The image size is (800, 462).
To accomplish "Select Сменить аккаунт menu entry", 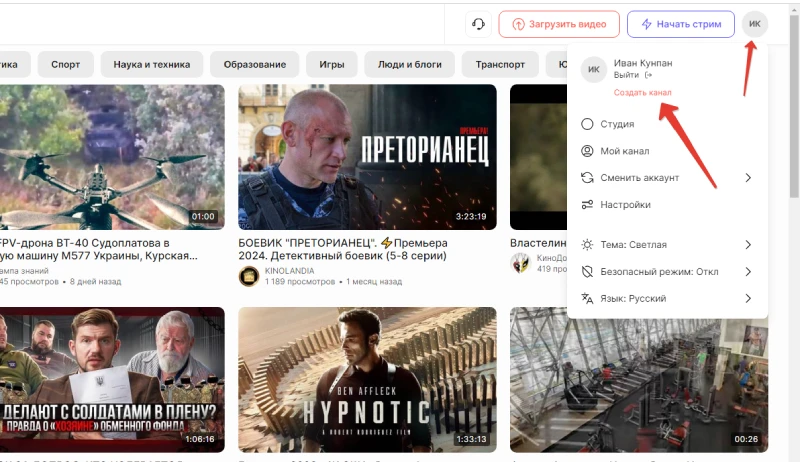I will (667, 177).
